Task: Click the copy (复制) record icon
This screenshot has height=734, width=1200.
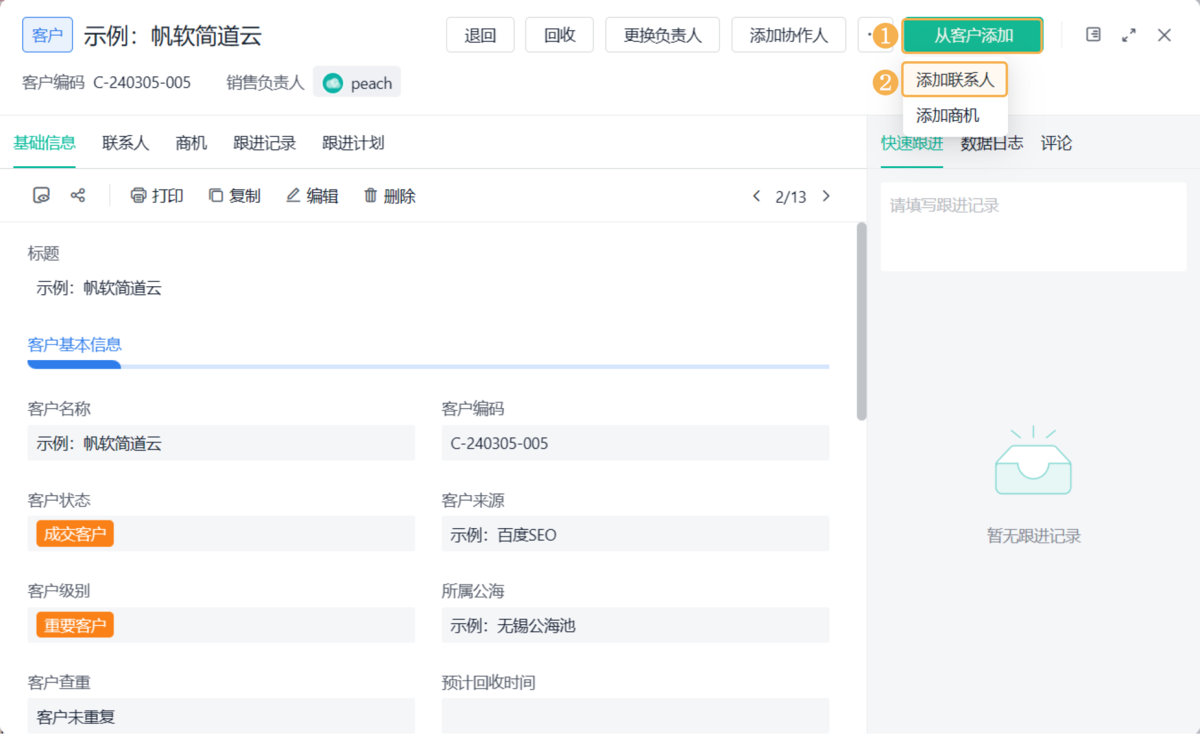Action: [x=216, y=196]
